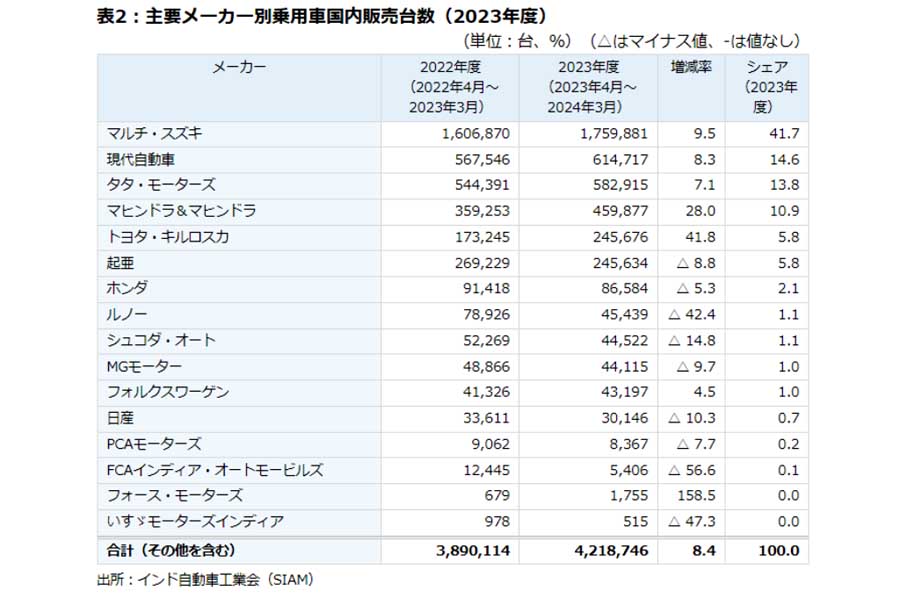
Task: Click the value 978
Action: click(496, 521)
